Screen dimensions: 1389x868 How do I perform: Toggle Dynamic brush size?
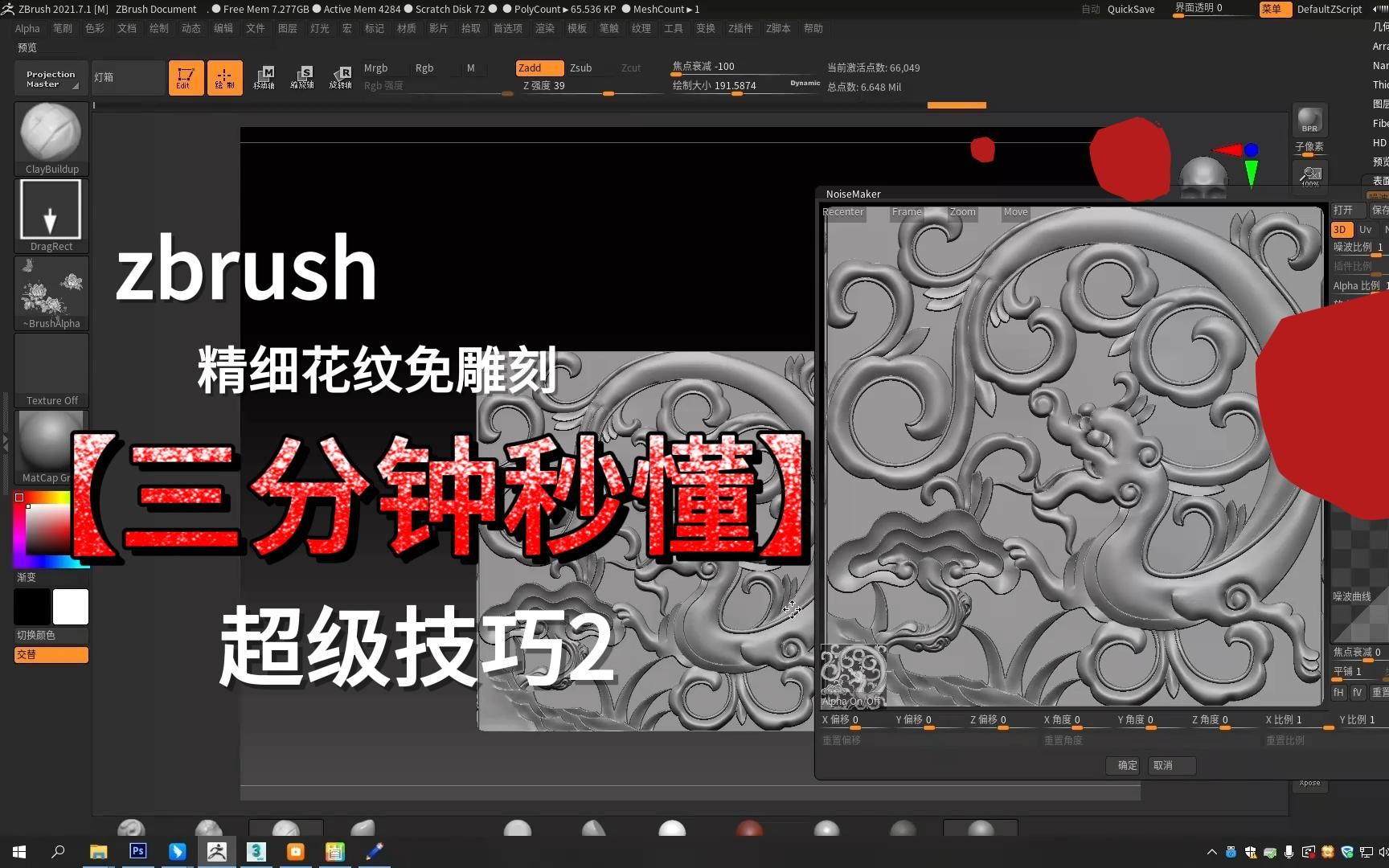coord(805,84)
